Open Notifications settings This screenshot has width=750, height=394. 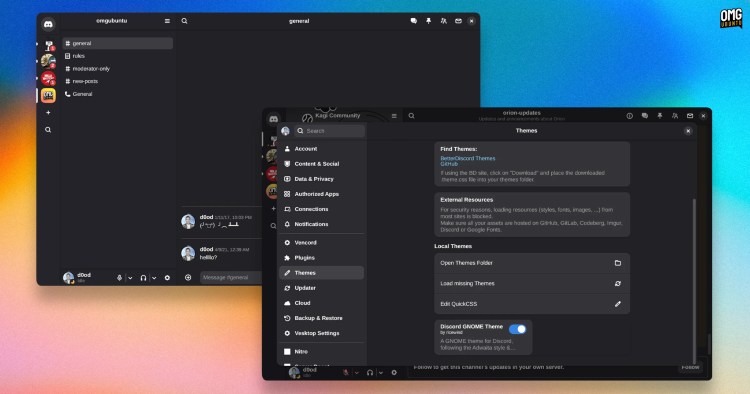tap(321, 224)
